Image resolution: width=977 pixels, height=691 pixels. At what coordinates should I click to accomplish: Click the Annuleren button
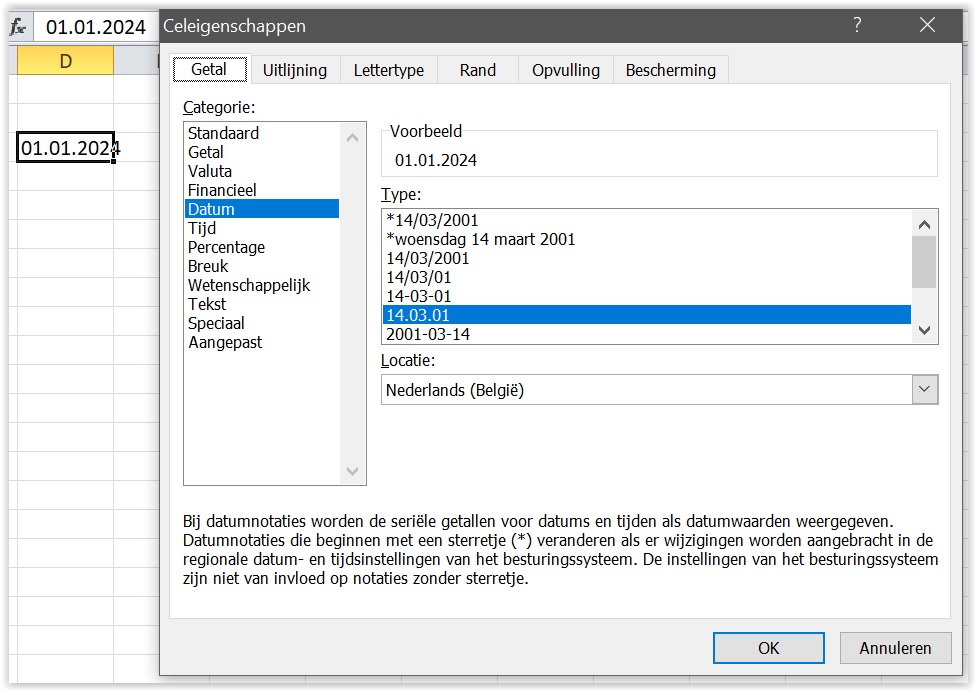click(895, 648)
